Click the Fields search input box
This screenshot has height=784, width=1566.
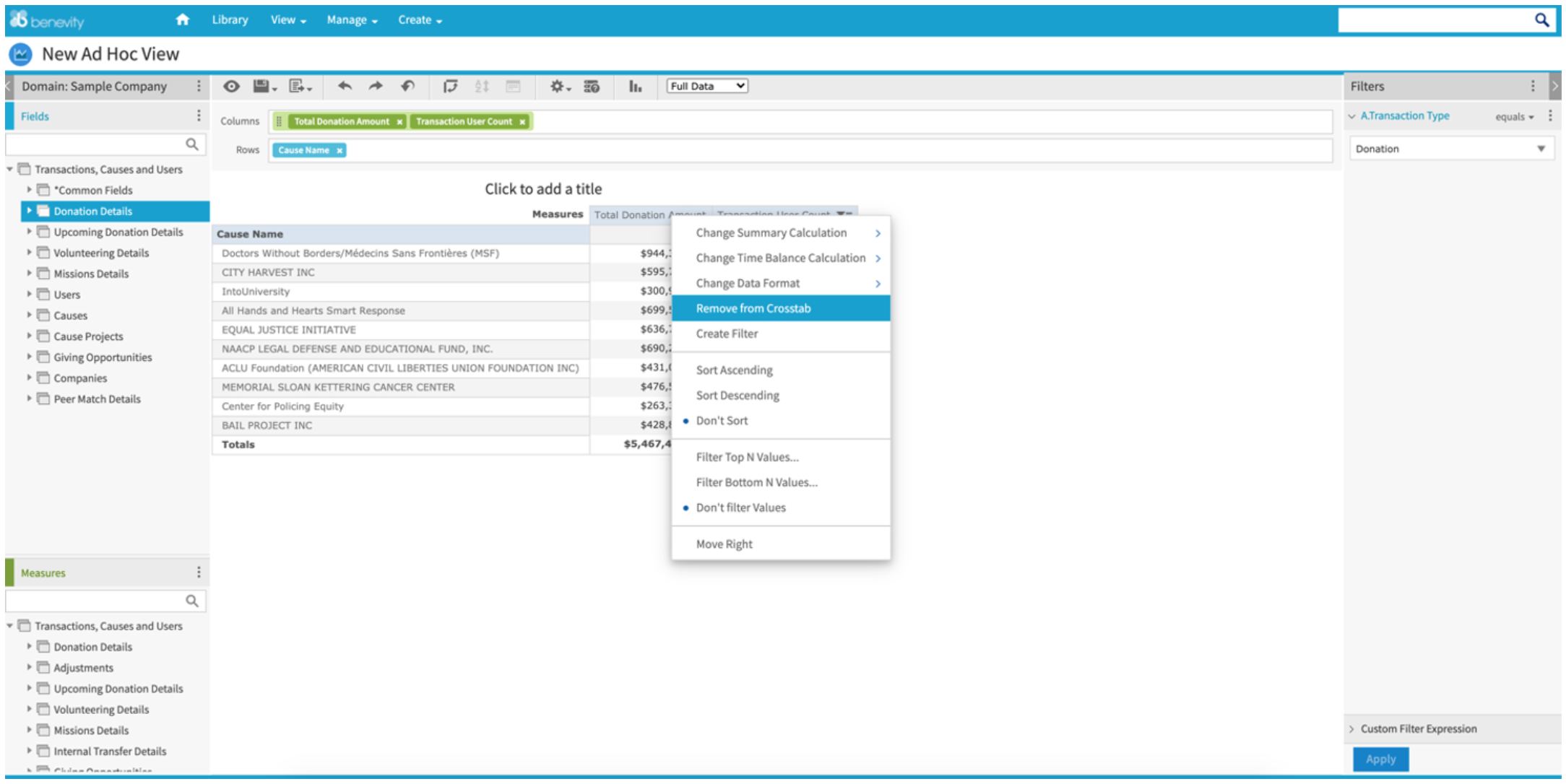coord(105,144)
